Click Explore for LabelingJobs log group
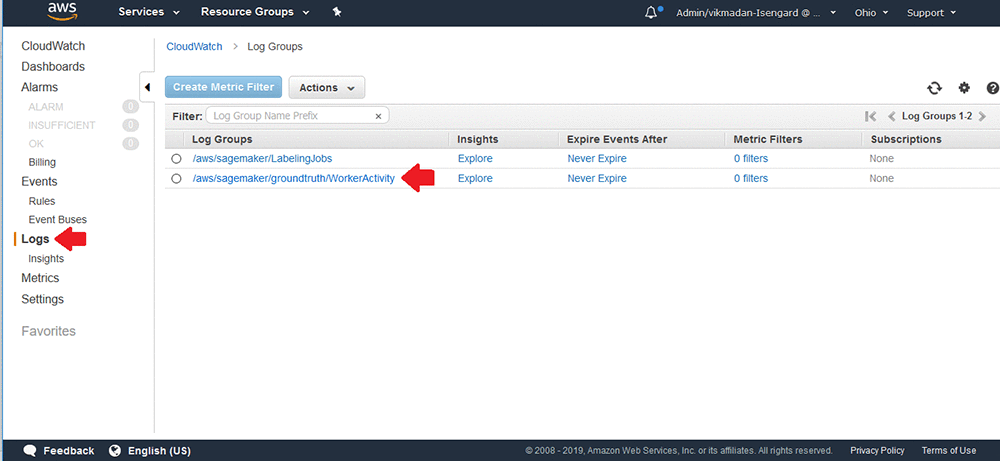Image resolution: width=1000 pixels, height=461 pixels. [x=475, y=159]
